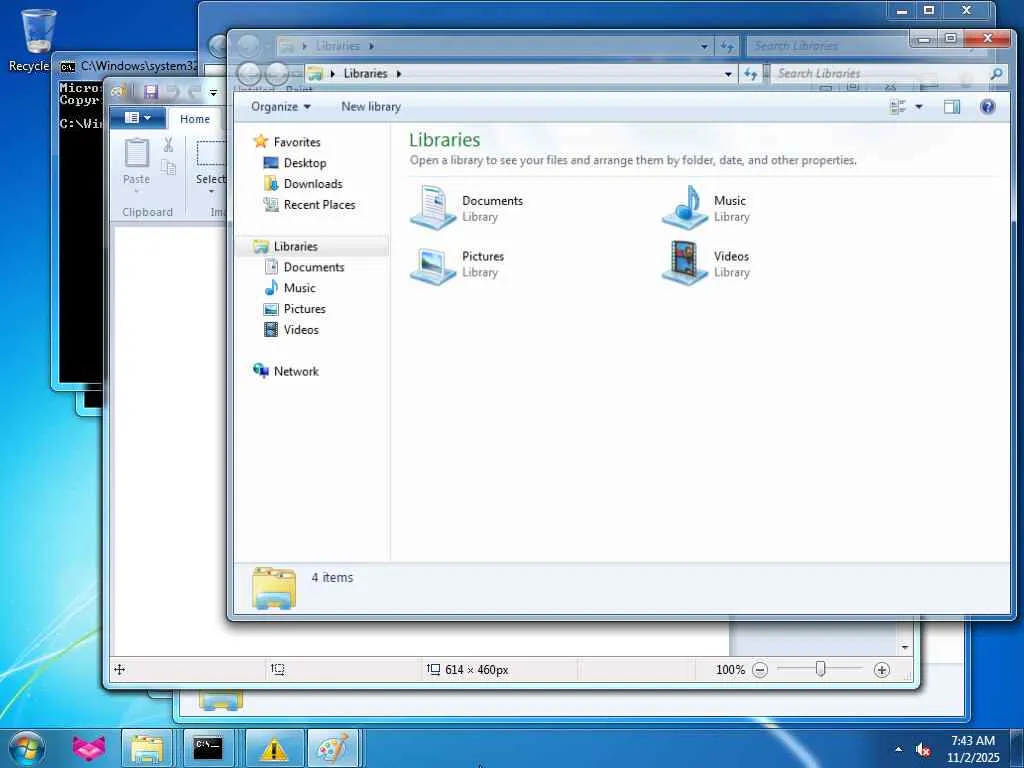Viewport: 1024px width, 768px height.
Task: Click Paste clipboard icon in Paint
Action: (x=136, y=154)
